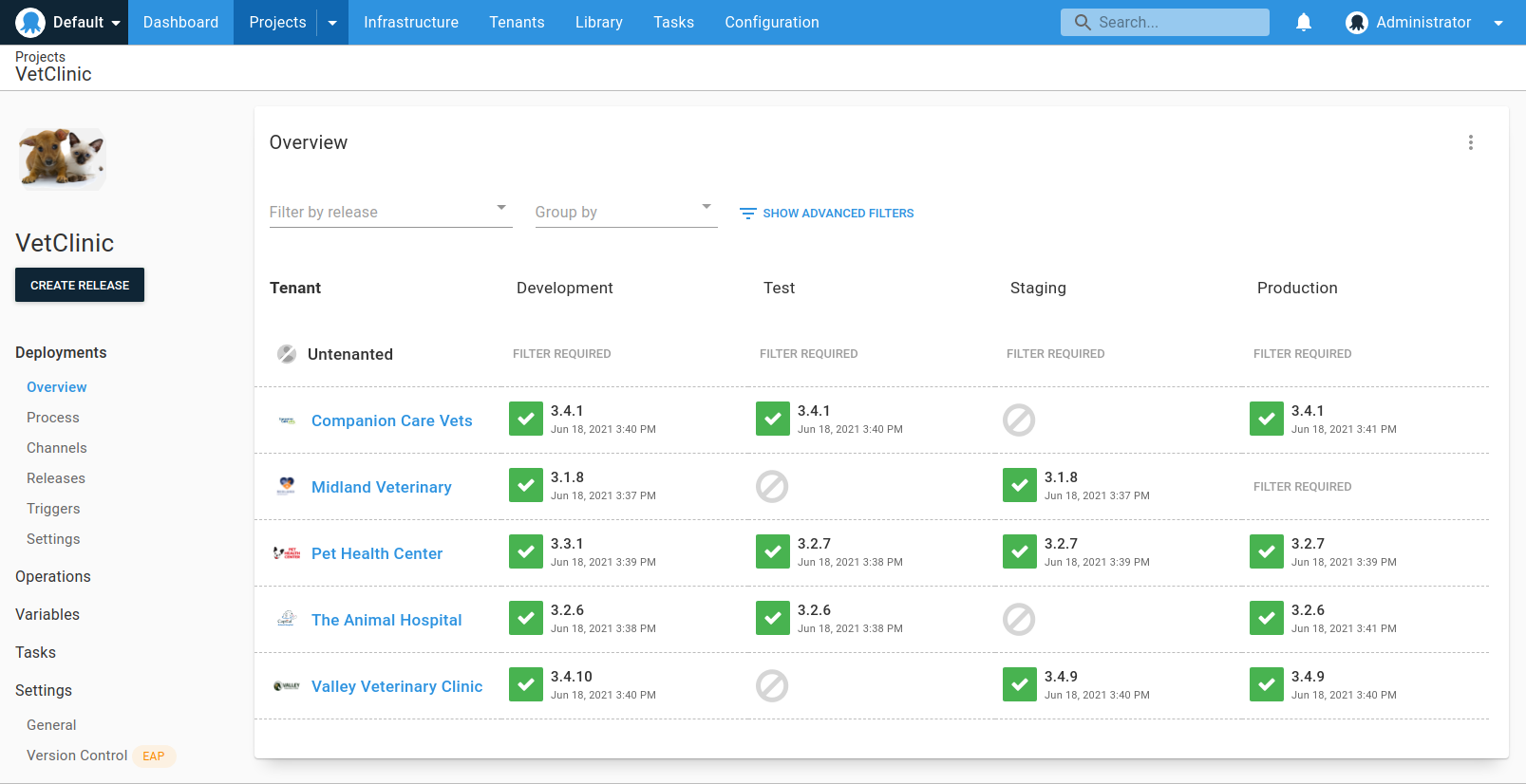The image size is (1526, 784).
Task: Open the Tenants tab
Action: [517, 22]
